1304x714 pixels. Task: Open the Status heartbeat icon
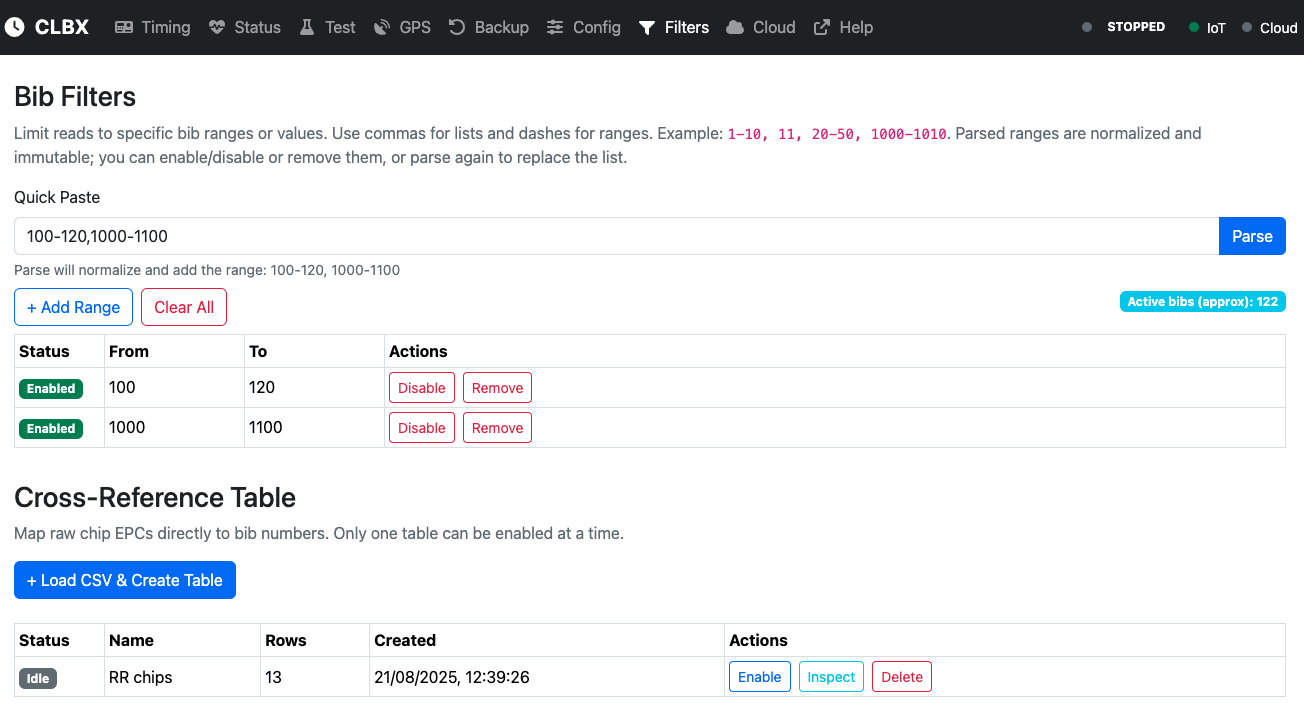217,27
